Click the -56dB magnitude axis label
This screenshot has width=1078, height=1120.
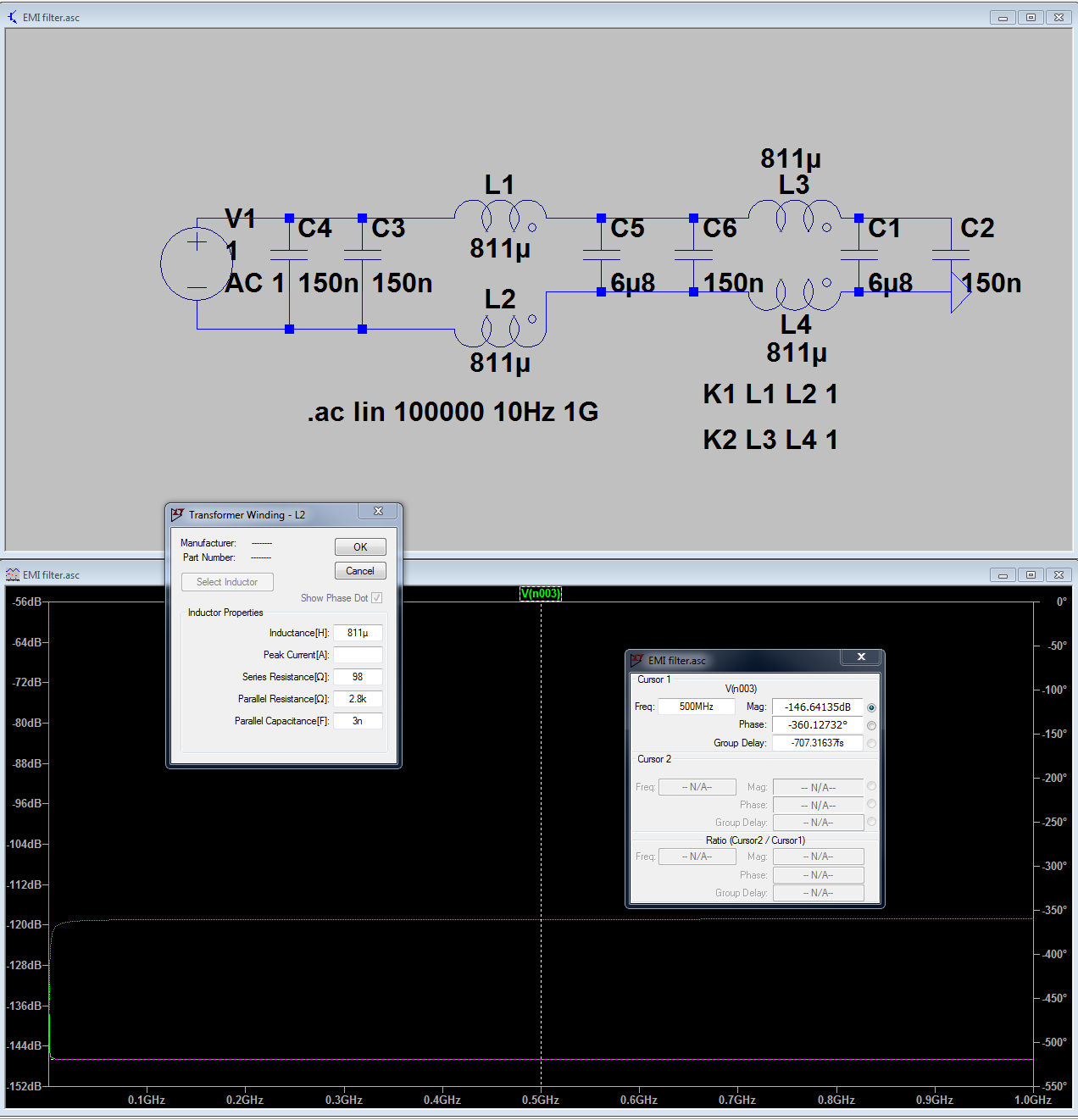point(27,602)
